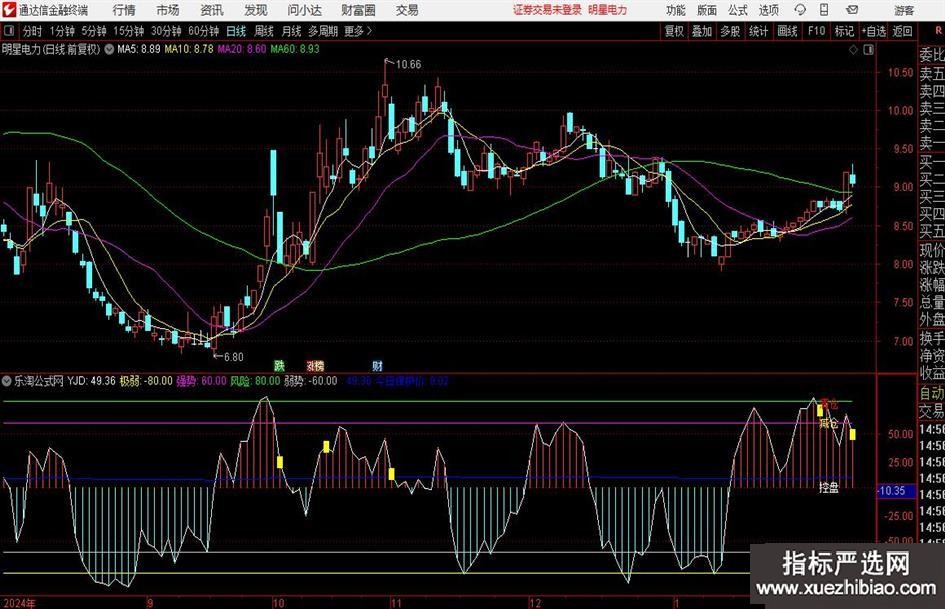Open the mobile phone icon
The image size is (945, 609).
824,10
